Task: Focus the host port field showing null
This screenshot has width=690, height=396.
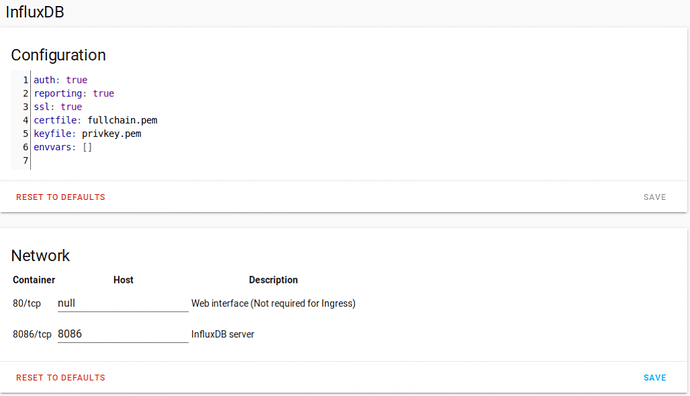Action: click(123, 304)
